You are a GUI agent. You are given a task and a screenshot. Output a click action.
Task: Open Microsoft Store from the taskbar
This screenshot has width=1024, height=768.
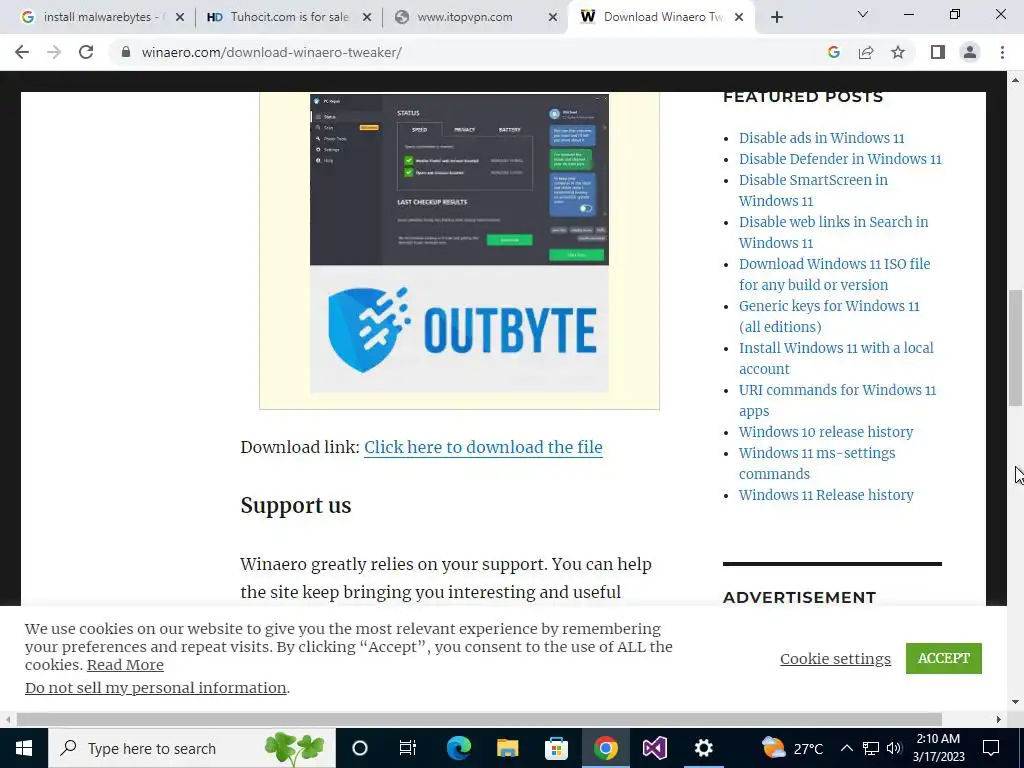point(556,748)
